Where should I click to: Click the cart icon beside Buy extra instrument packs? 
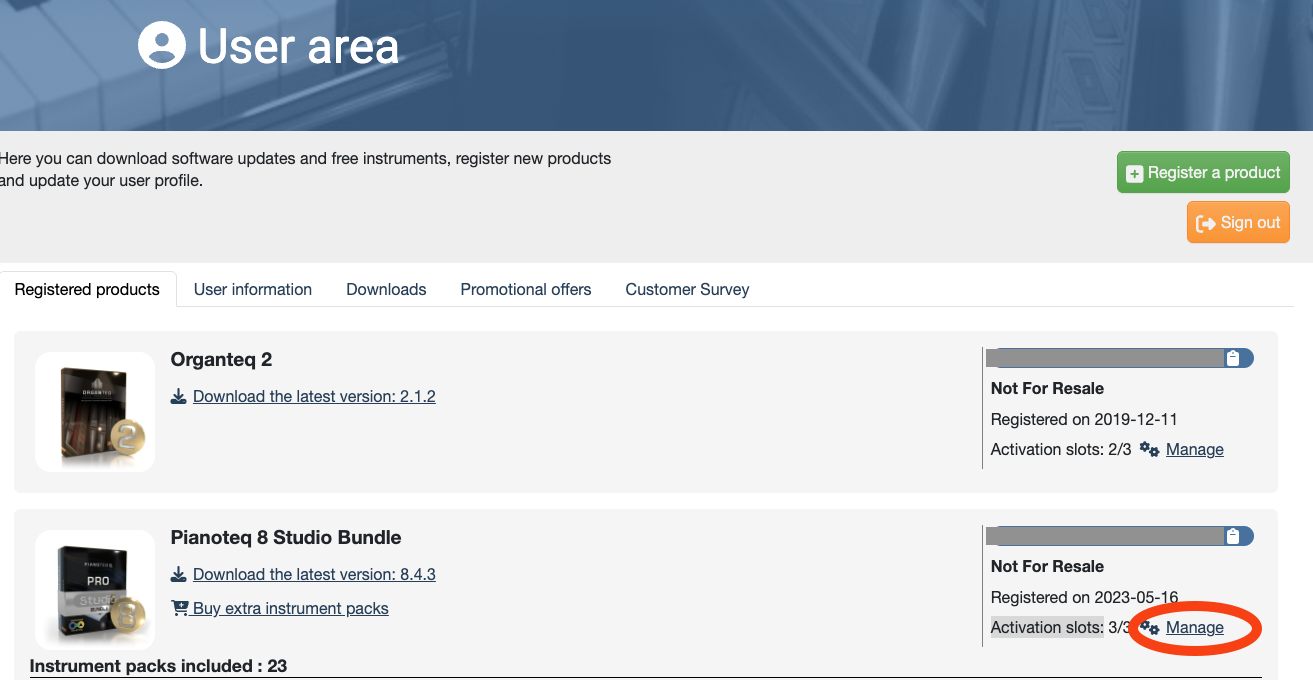(x=180, y=608)
